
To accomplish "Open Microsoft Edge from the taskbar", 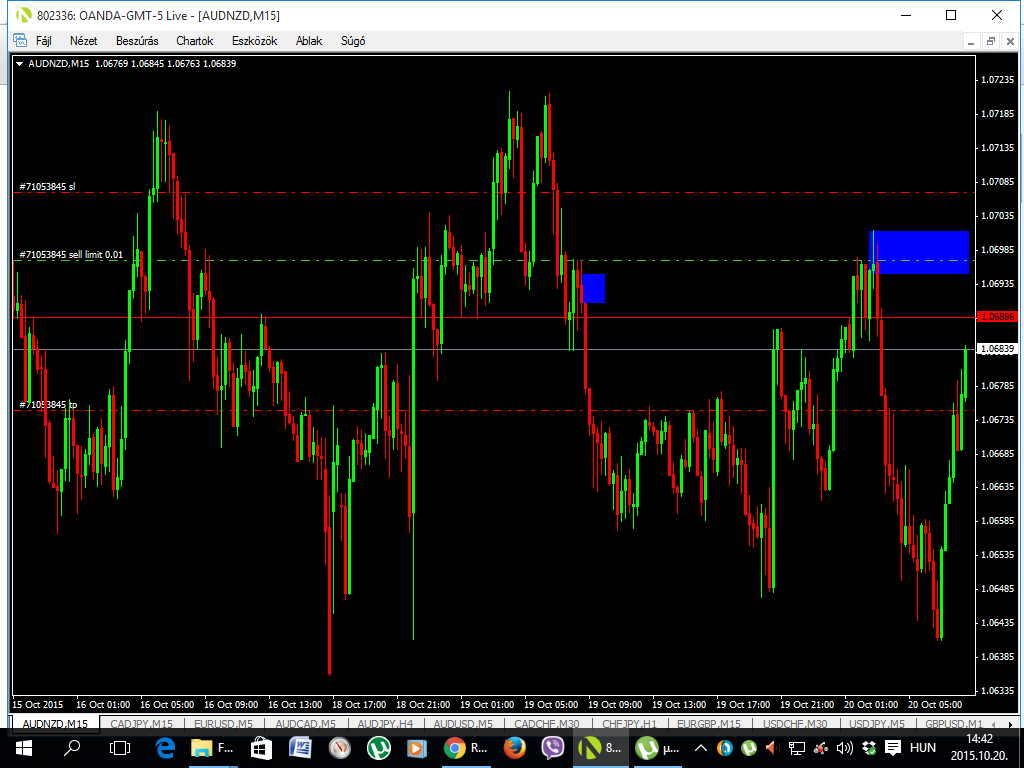I will pyautogui.click(x=166, y=747).
